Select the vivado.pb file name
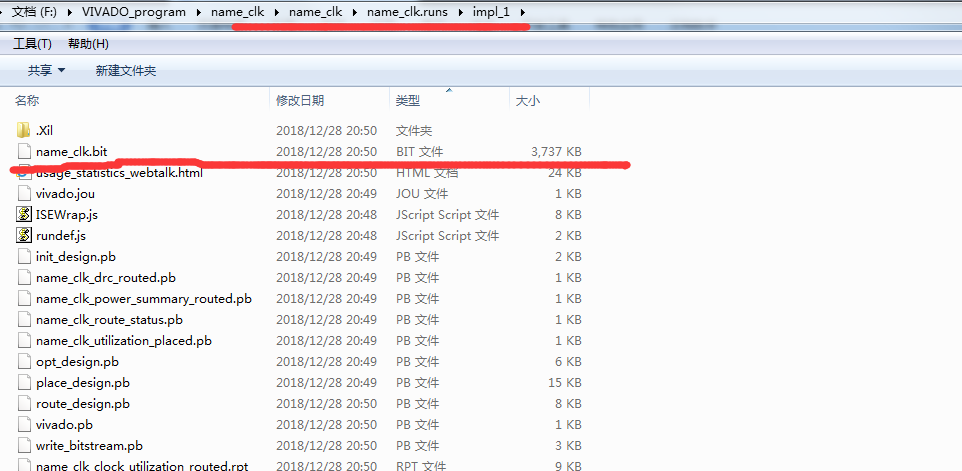This screenshot has height=471, width=962. [64, 424]
